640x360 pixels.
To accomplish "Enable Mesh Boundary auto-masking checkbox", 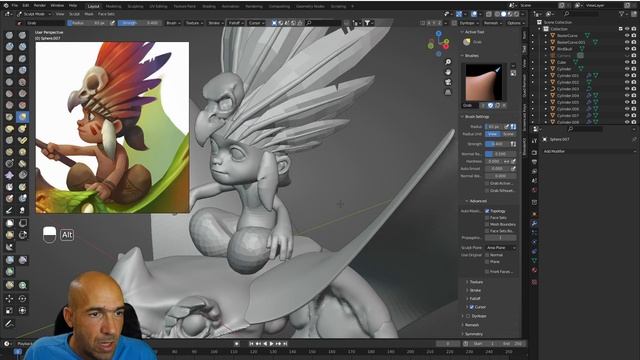I will (487, 224).
